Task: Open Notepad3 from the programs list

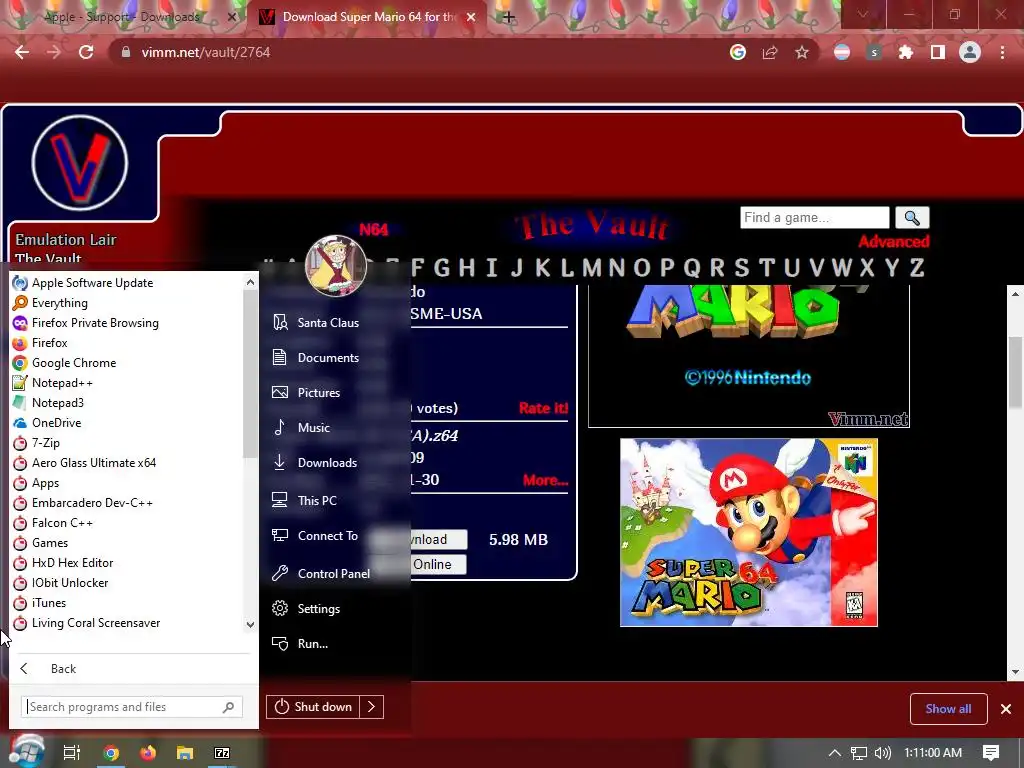Action: tap(57, 403)
